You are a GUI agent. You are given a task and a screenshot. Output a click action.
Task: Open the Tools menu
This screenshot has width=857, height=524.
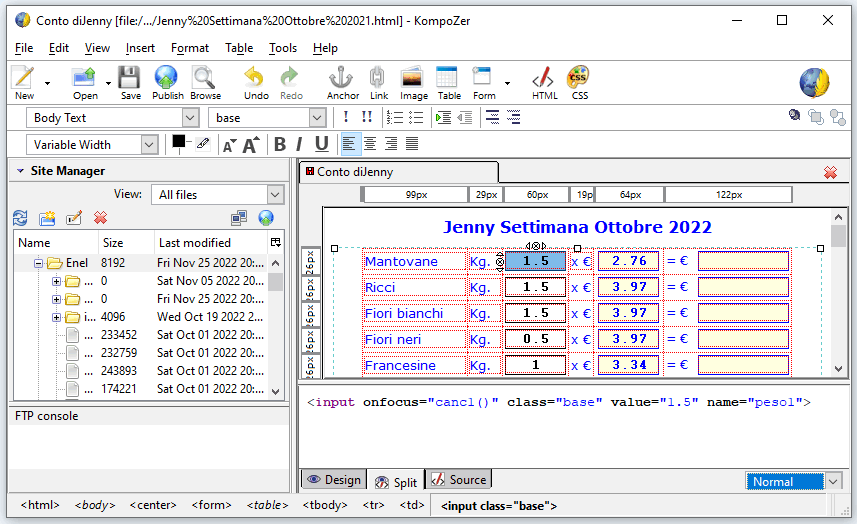tap(283, 48)
